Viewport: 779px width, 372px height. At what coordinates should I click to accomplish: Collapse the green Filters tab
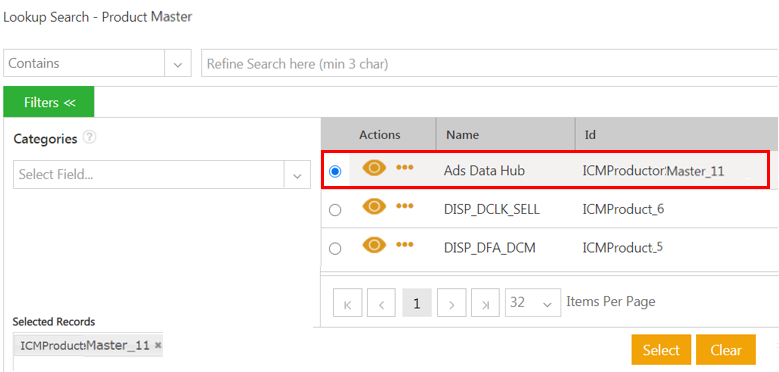pyautogui.click(x=49, y=102)
